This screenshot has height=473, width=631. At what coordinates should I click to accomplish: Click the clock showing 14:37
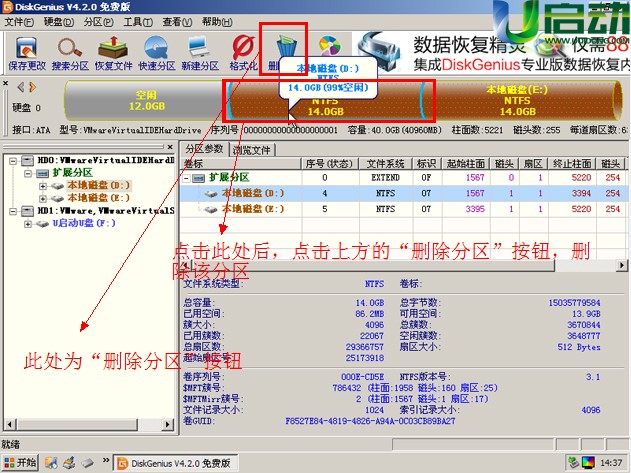click(611, 463)
